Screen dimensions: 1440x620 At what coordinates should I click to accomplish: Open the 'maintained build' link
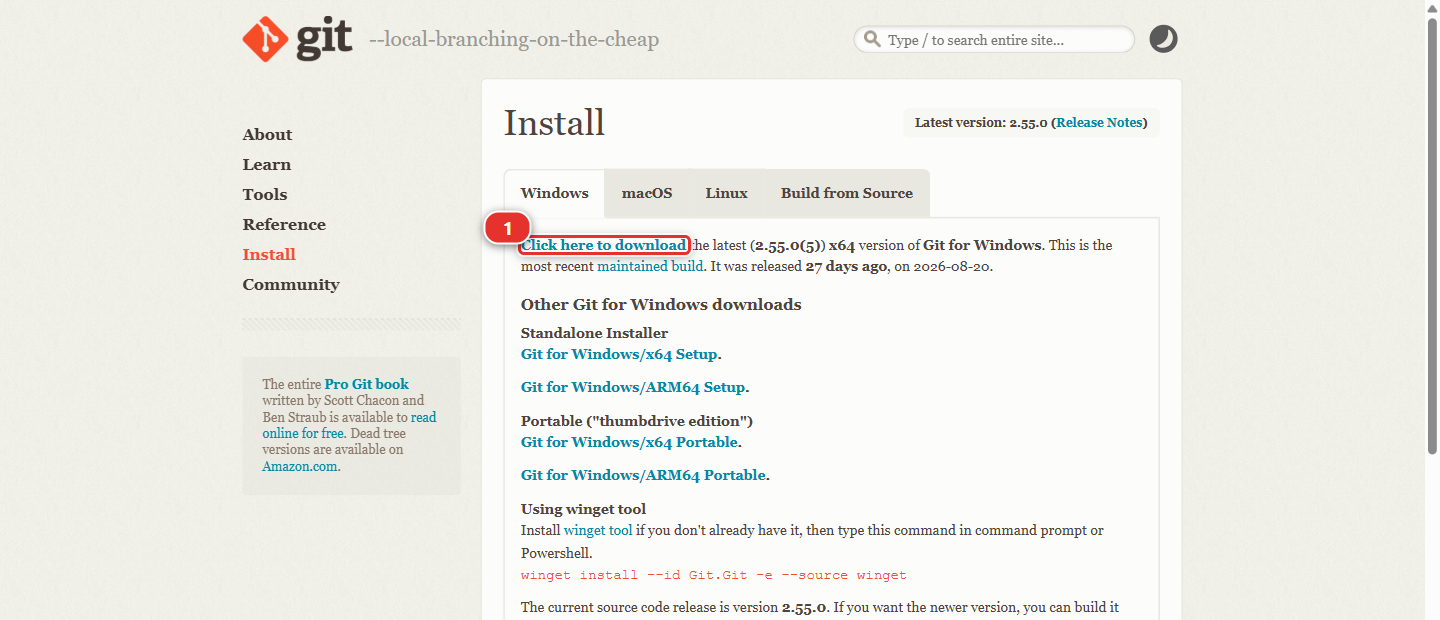click(650, 267)
